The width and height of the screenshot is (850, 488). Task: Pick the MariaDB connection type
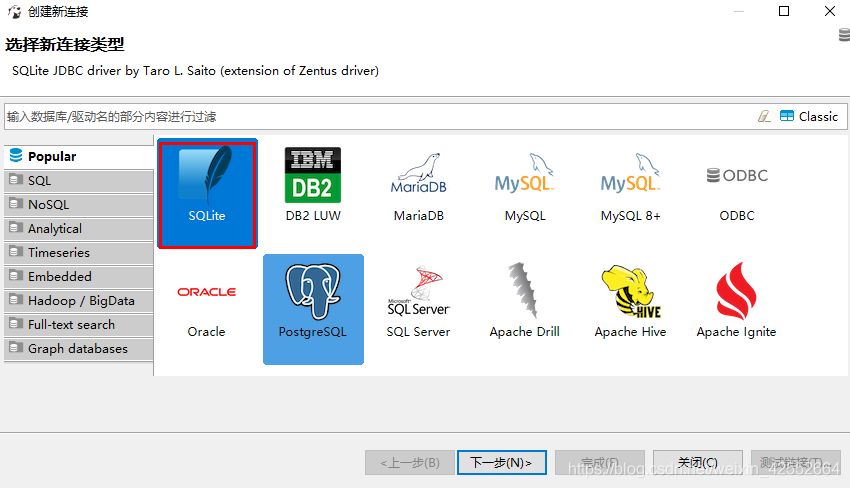click(x=418, y=185)
